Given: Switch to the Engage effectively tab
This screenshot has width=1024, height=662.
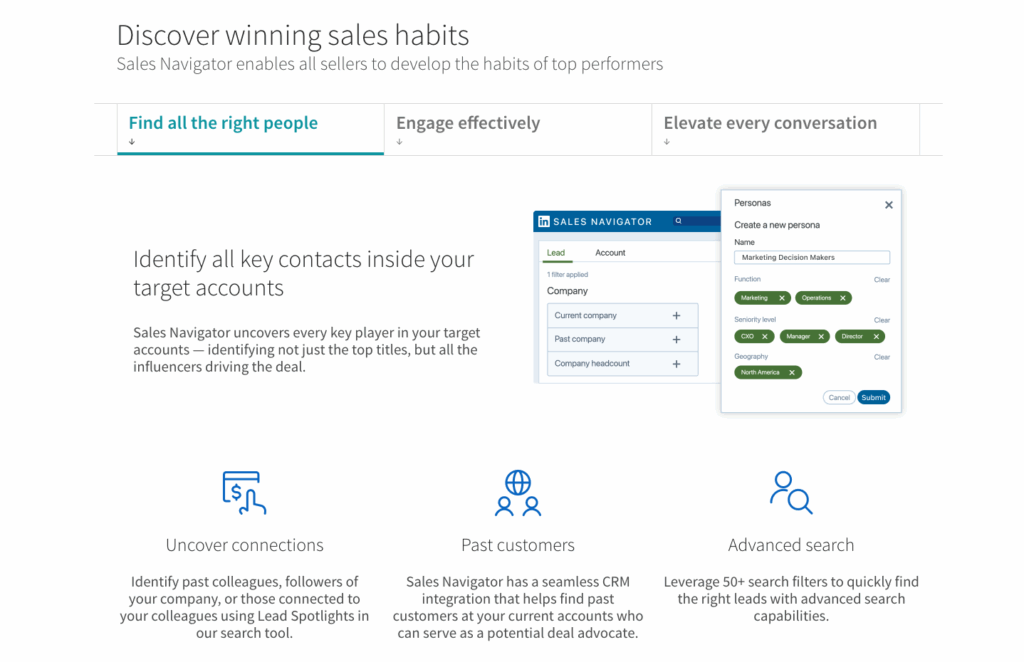Looking at the screenshot, I should [468, 123].
